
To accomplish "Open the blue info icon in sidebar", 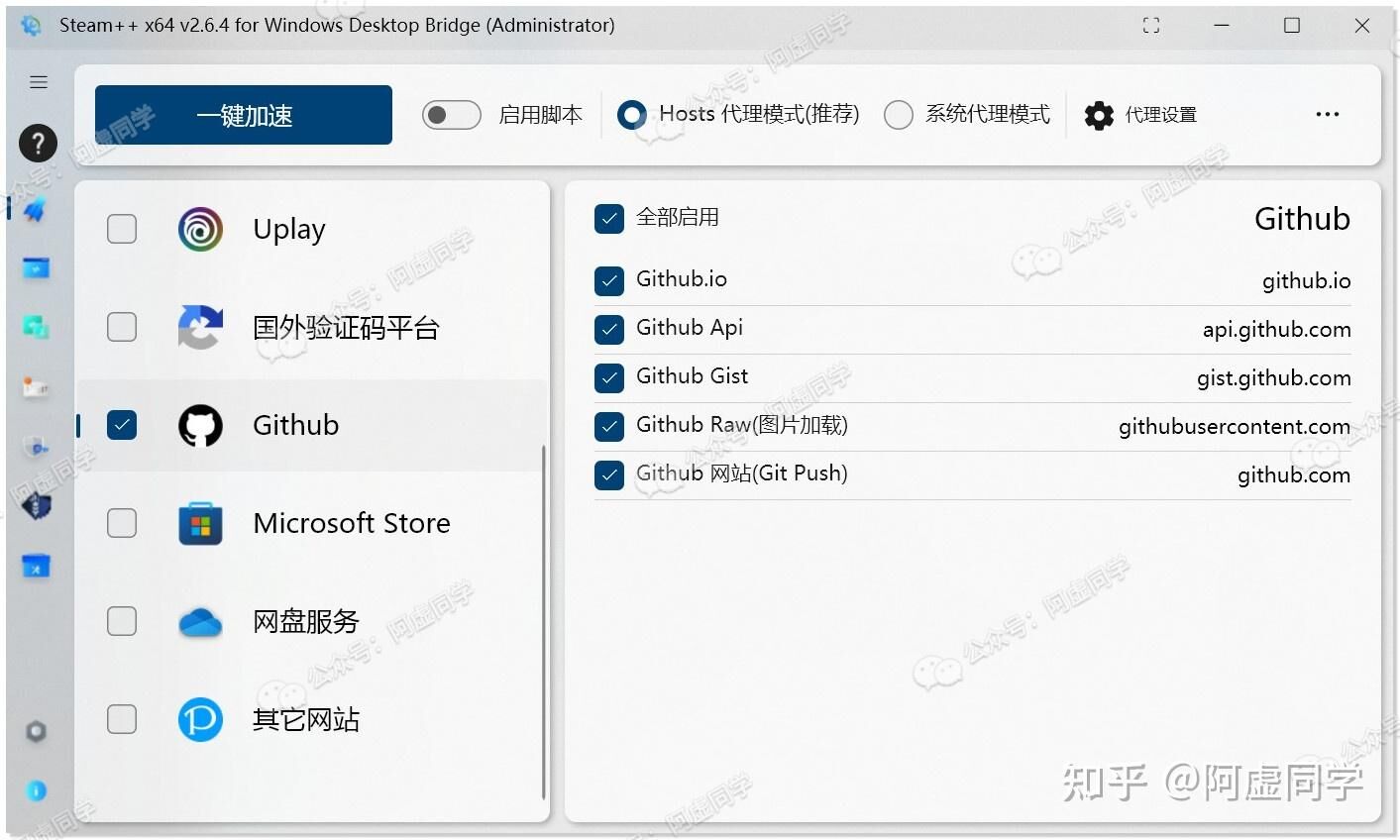I will pyautogui.click(x=37, y=790).
